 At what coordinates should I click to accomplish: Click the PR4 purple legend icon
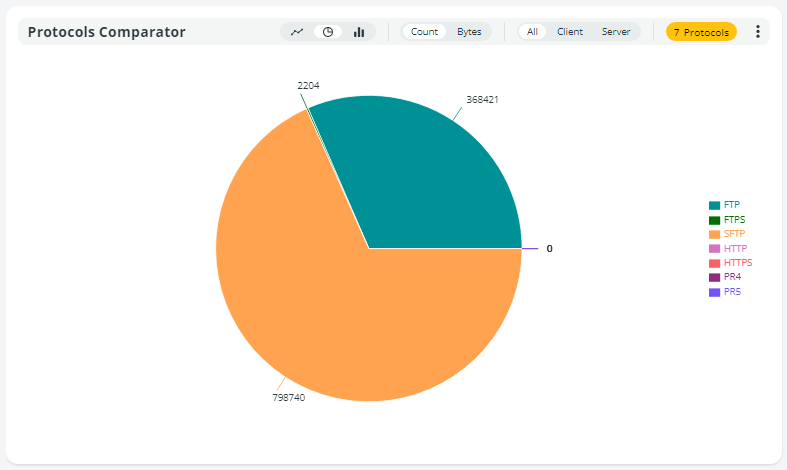click(x=714, y=277)
